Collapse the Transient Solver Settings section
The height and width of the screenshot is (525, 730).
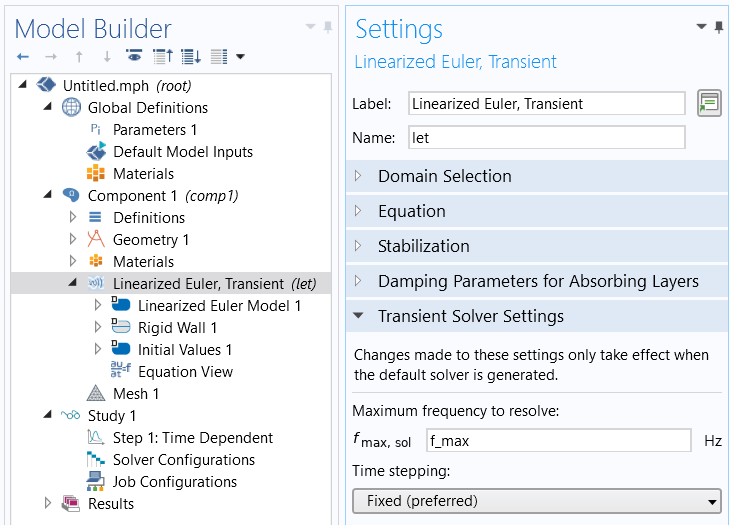click(470, 316)
